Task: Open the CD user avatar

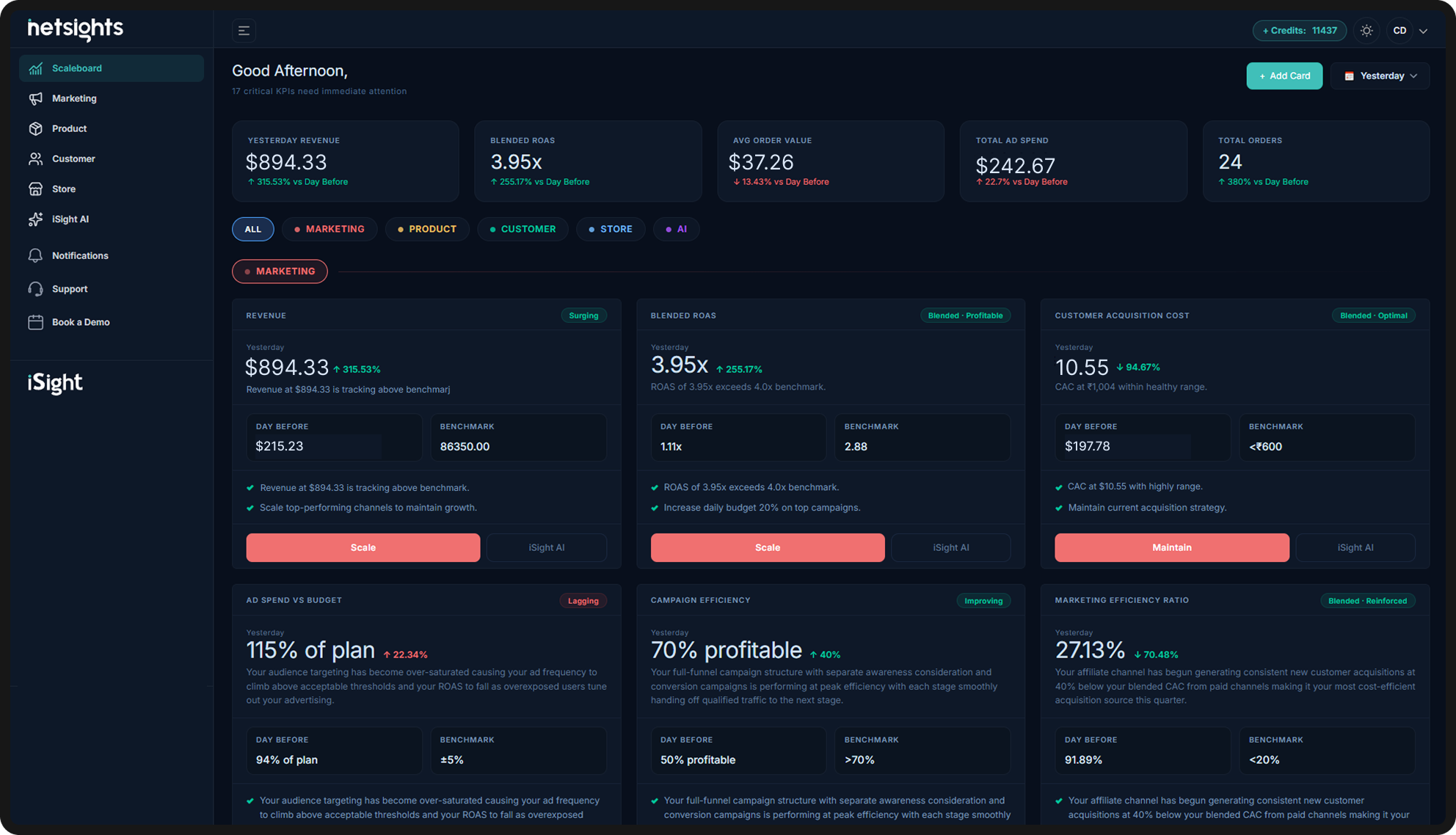Action: click(1399, 30)
